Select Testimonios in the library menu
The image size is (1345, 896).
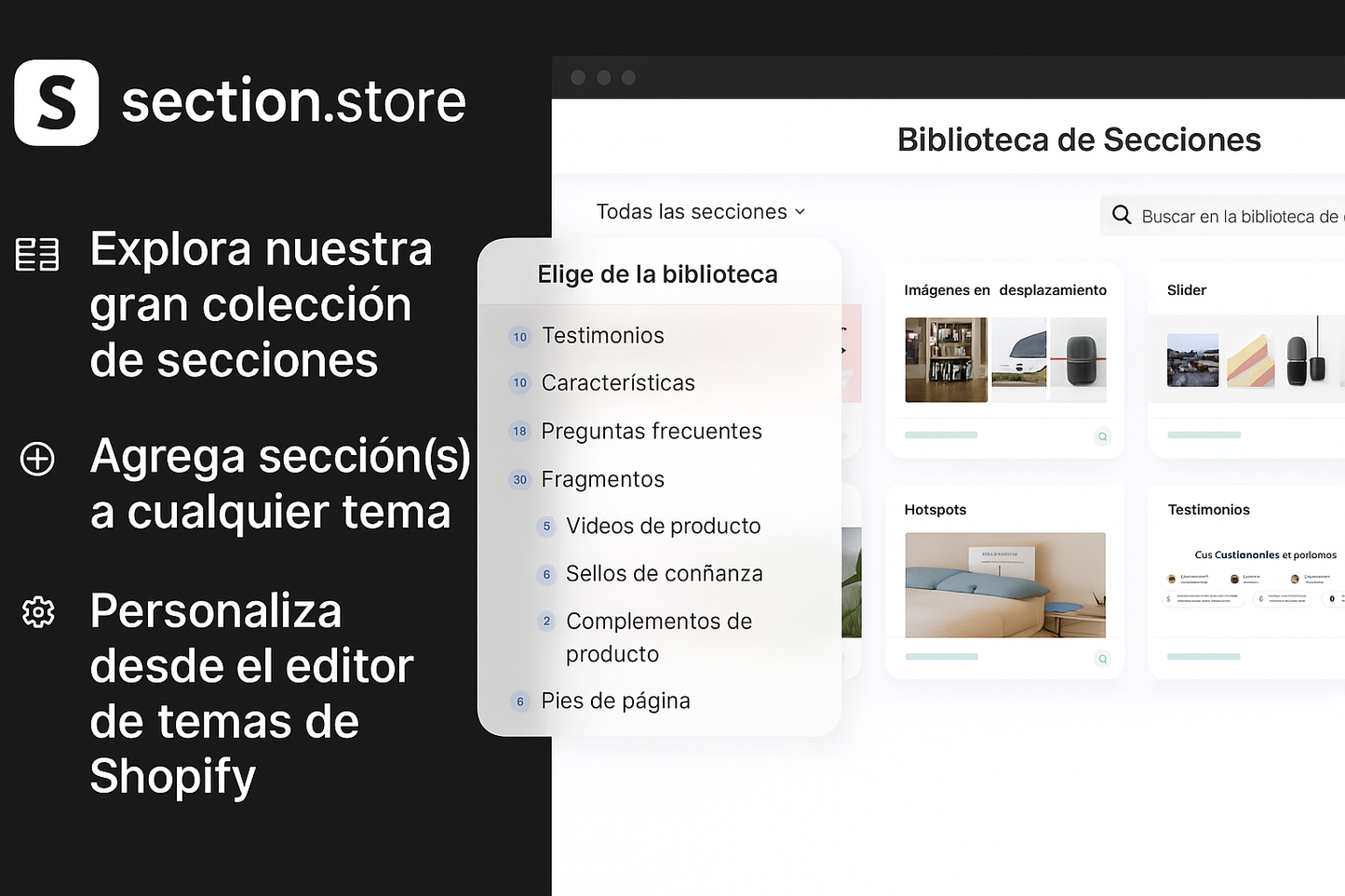tap(602, 336)
